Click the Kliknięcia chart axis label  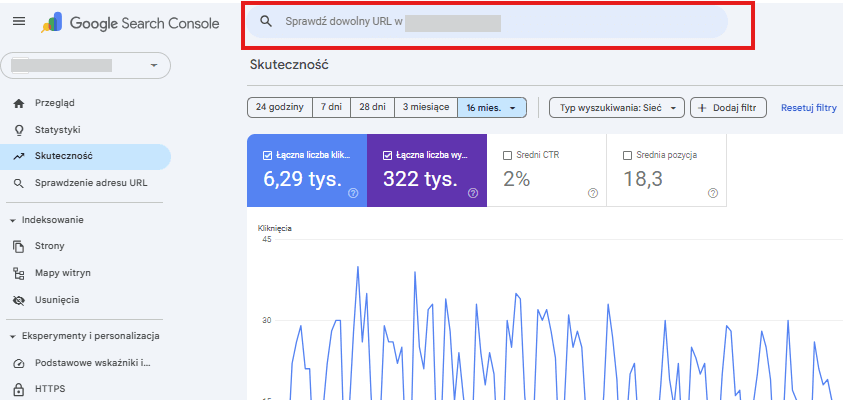[275, 228]
